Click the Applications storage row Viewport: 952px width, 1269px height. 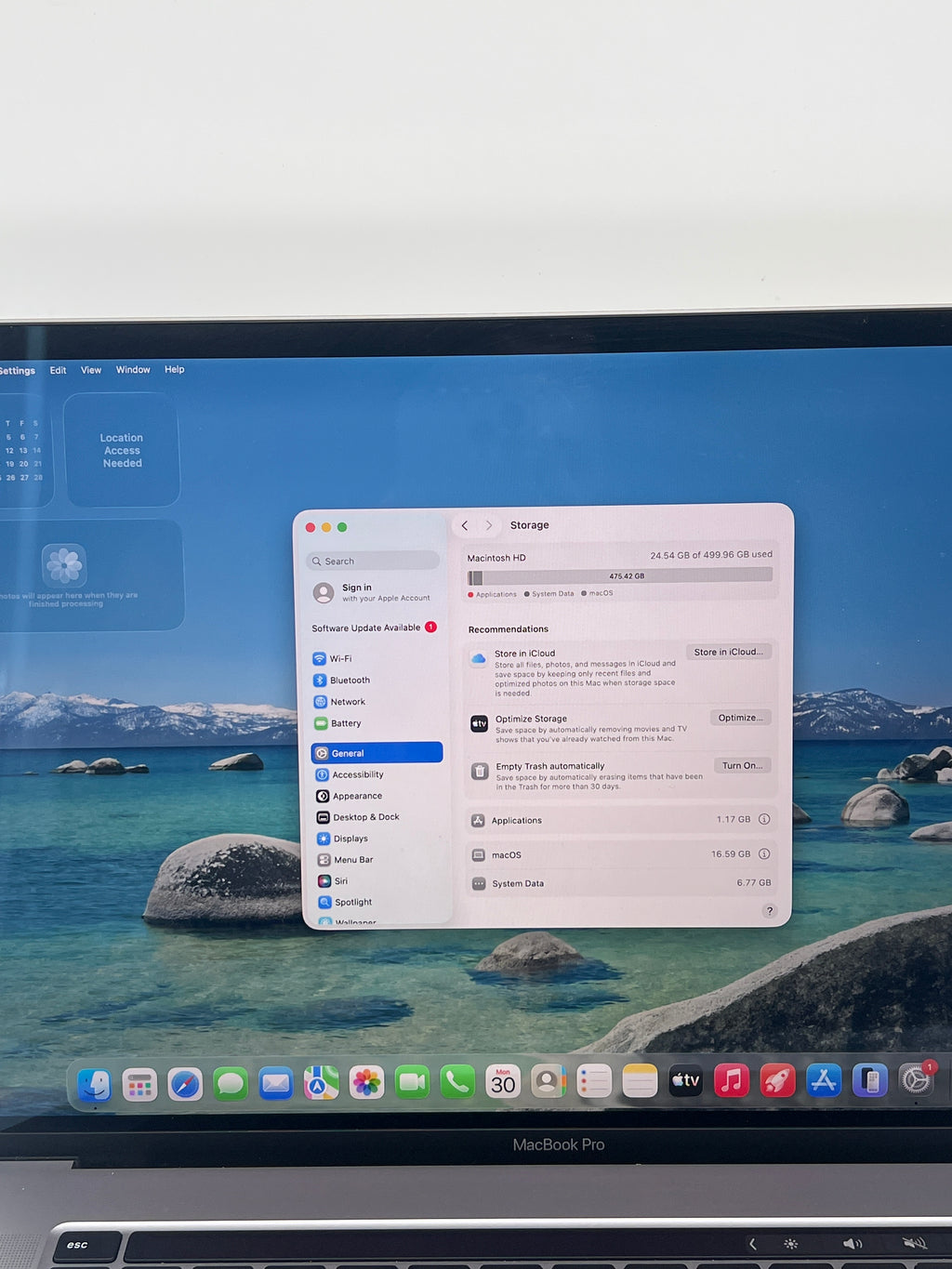tap(620, 820)
